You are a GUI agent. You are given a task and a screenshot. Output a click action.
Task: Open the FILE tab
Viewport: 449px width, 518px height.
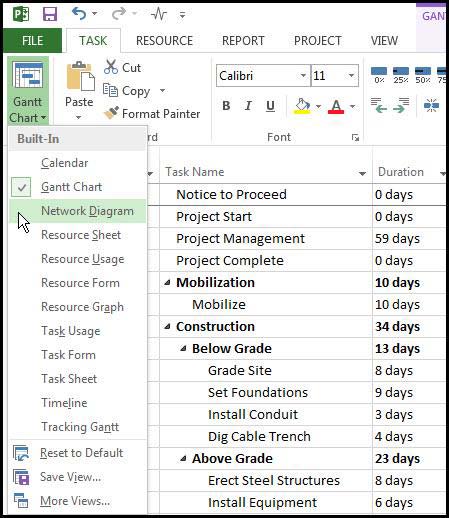(x=32, y=41)
